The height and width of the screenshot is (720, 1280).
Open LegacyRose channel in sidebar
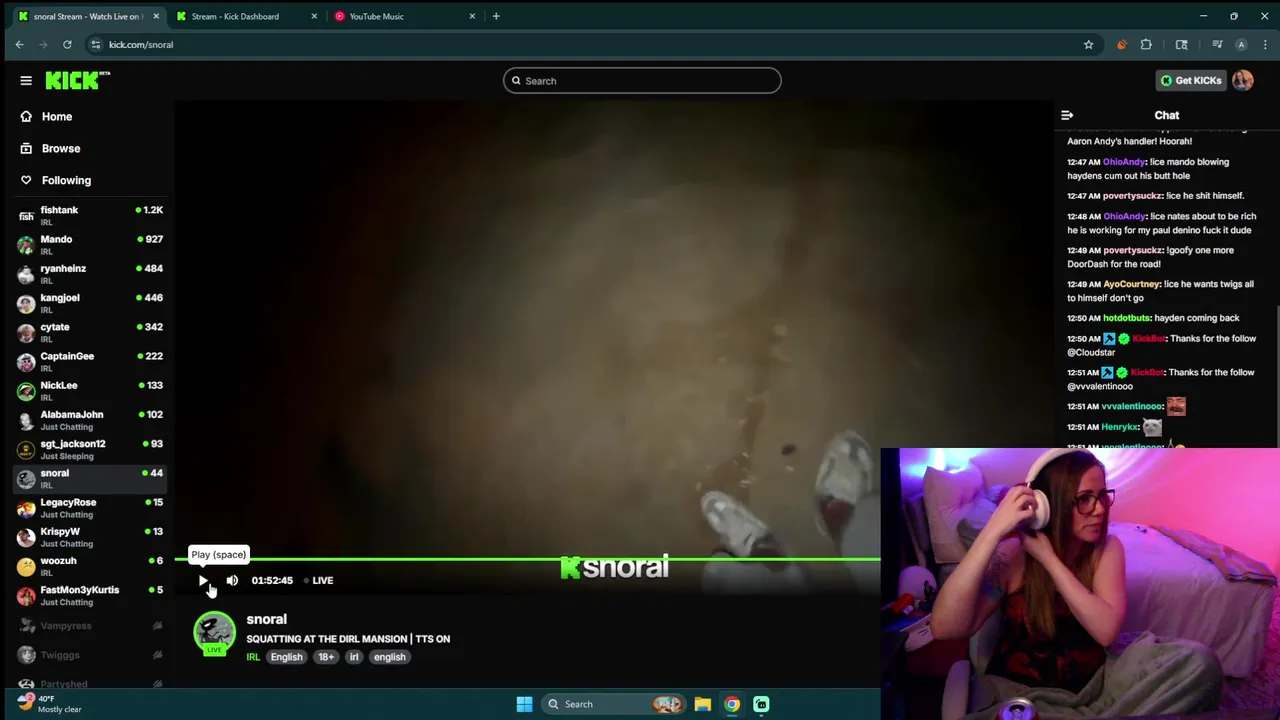(90, 507)
